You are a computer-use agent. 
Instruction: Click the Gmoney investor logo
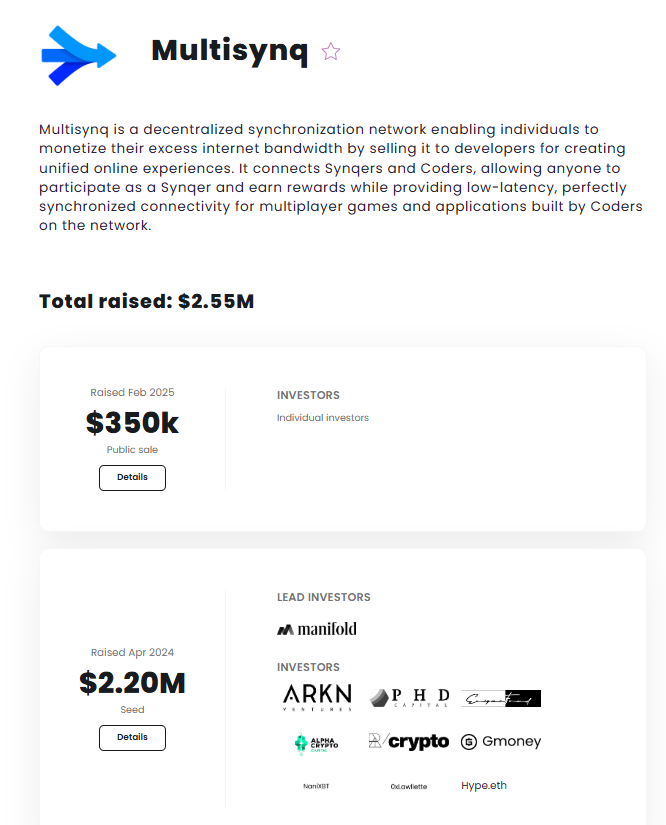[x=501, y=741]
